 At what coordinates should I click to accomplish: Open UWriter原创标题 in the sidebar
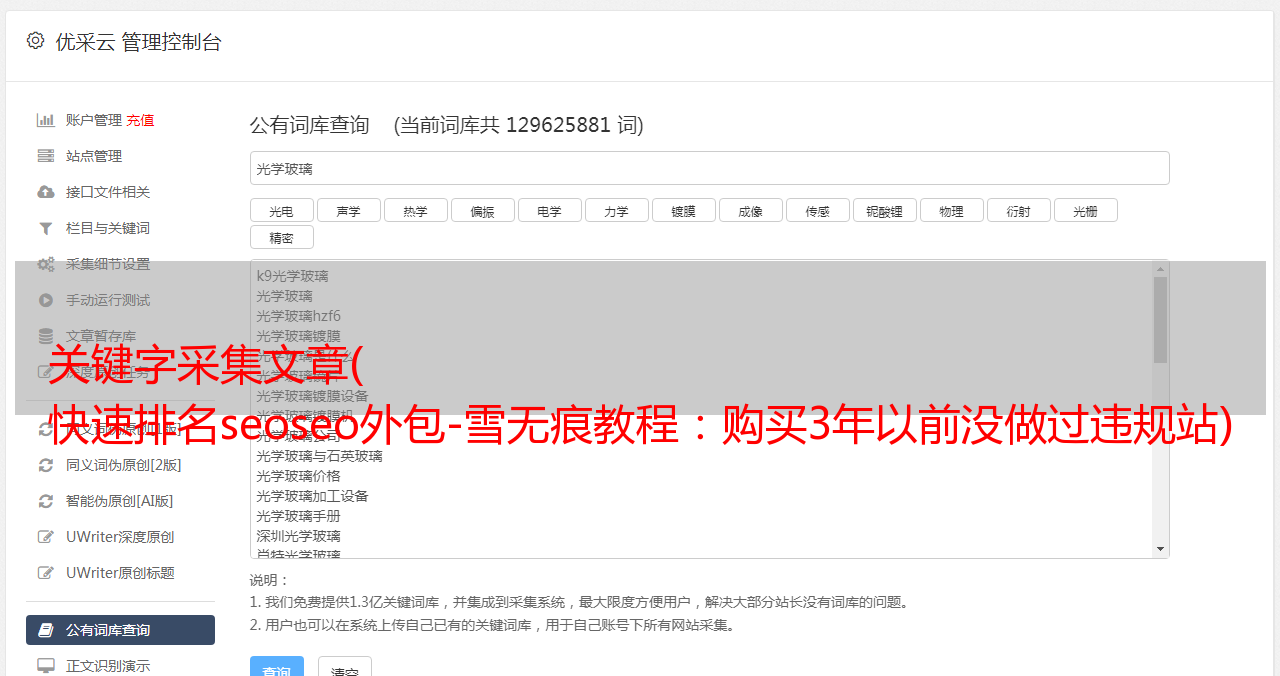(120, 573)
